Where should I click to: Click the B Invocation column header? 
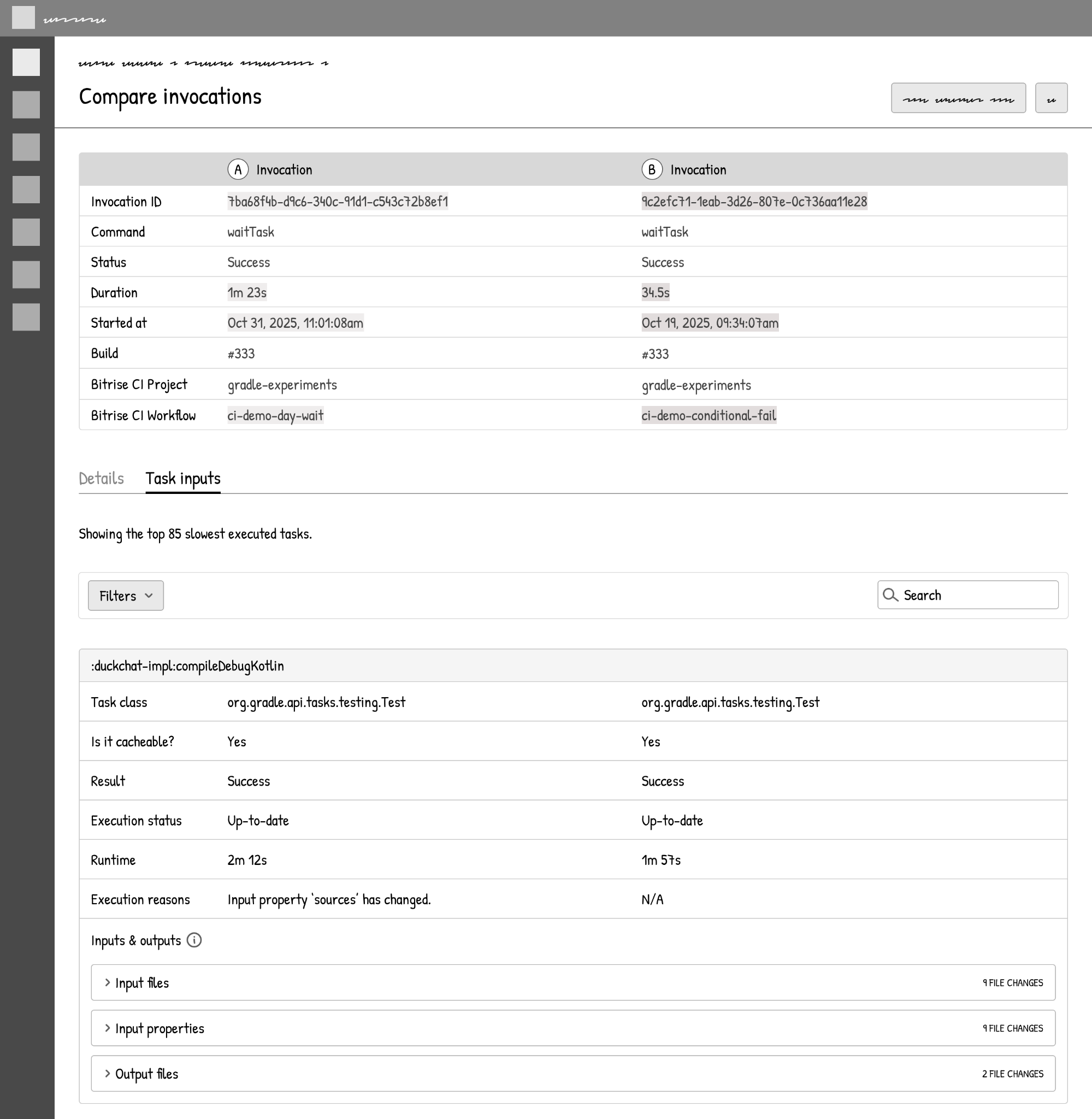tap(683, 169)
